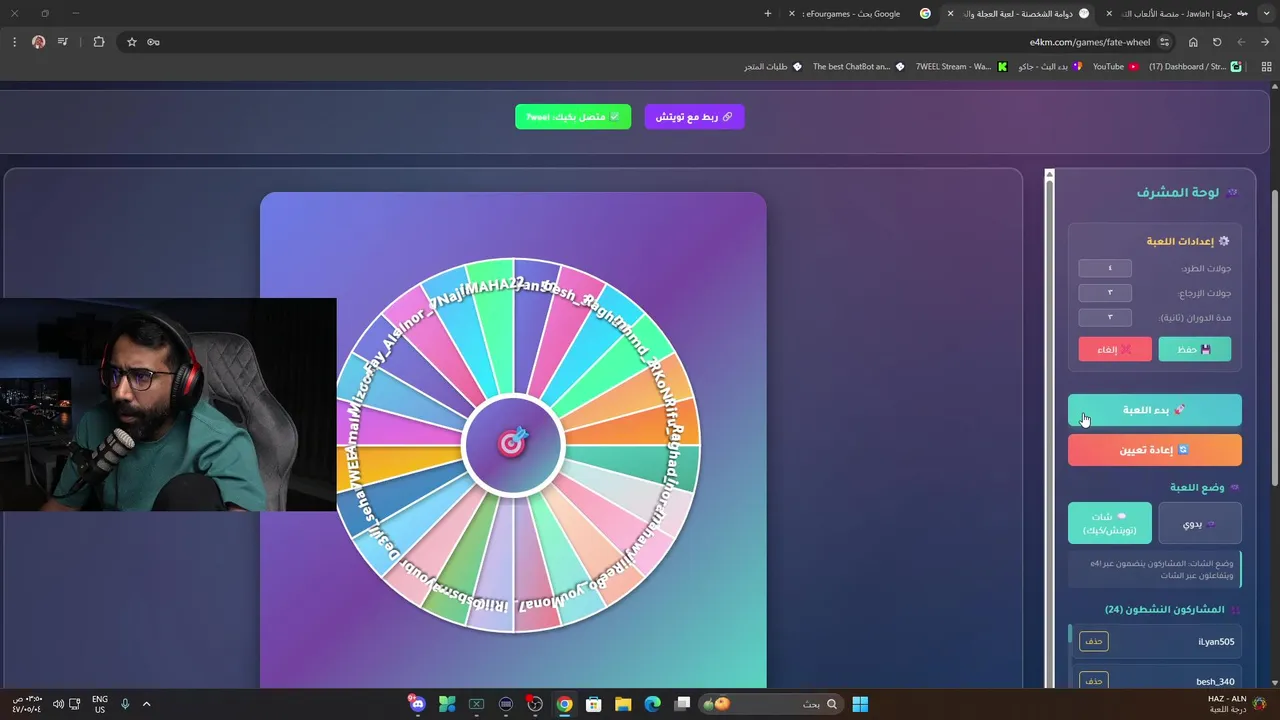1280x720 pixels.
Task: Open Task View in the taskbar
Action: tap(683, 704)
